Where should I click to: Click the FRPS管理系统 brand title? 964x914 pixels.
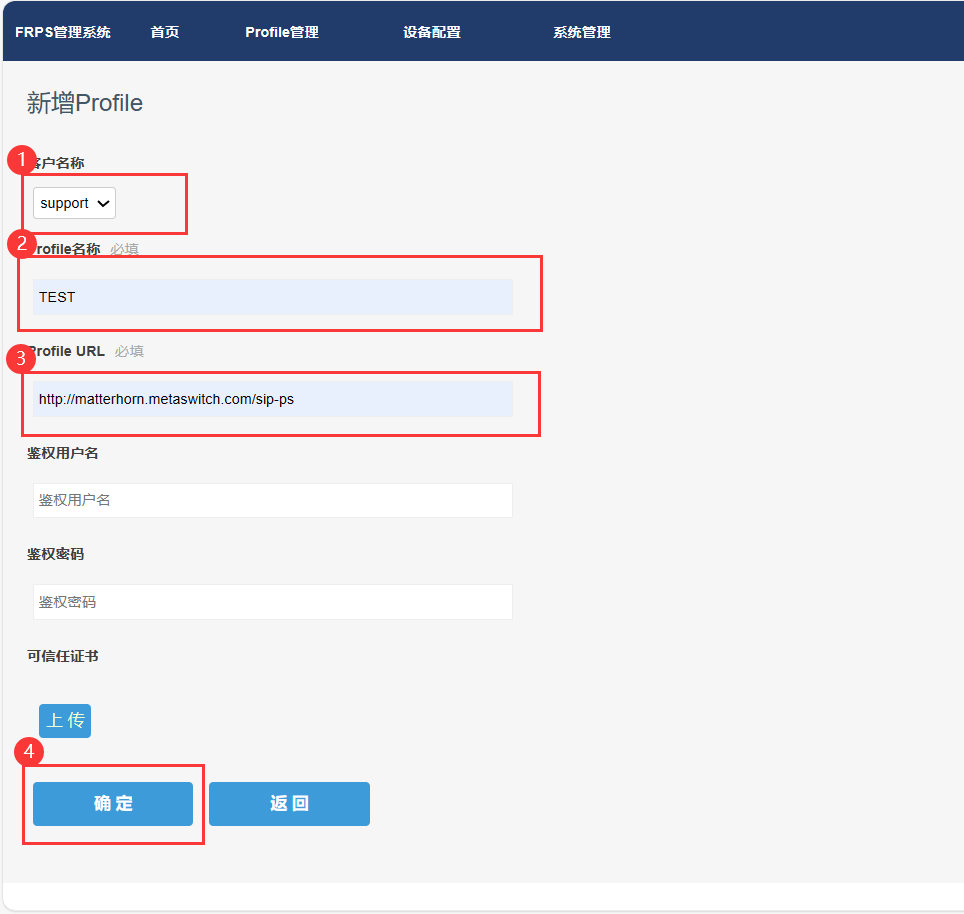pyautogui.click(x=63, y=32)
